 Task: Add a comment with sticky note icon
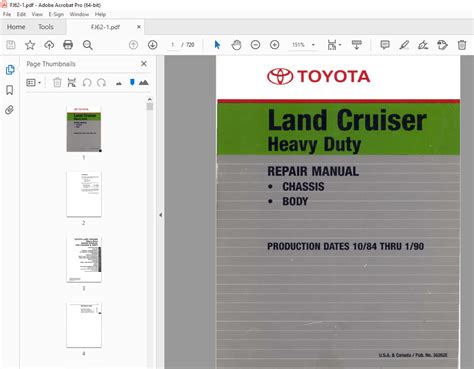point(385,45)
